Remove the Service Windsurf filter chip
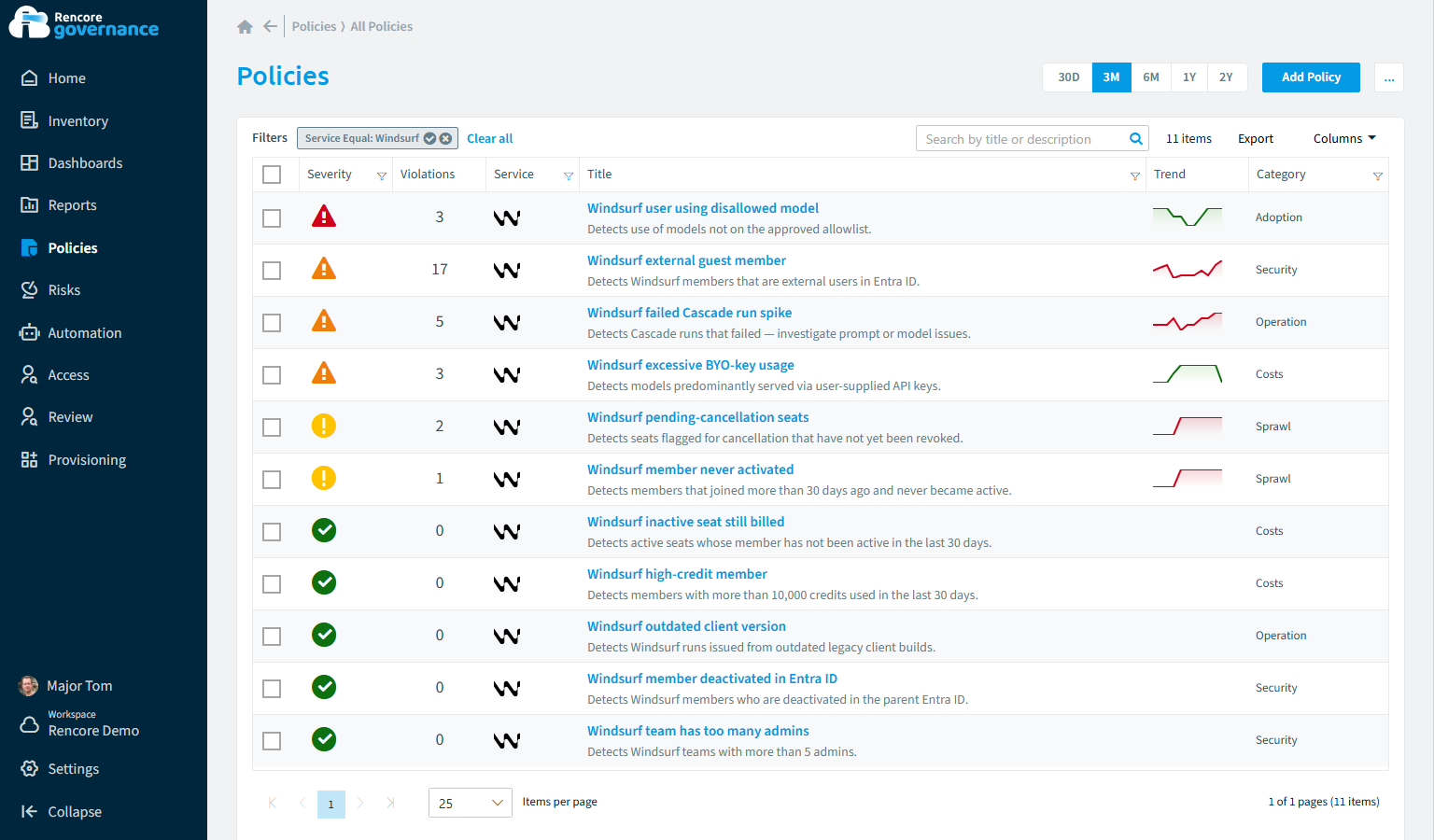The height and width of the screenshot is (840, 1434). 446,138
